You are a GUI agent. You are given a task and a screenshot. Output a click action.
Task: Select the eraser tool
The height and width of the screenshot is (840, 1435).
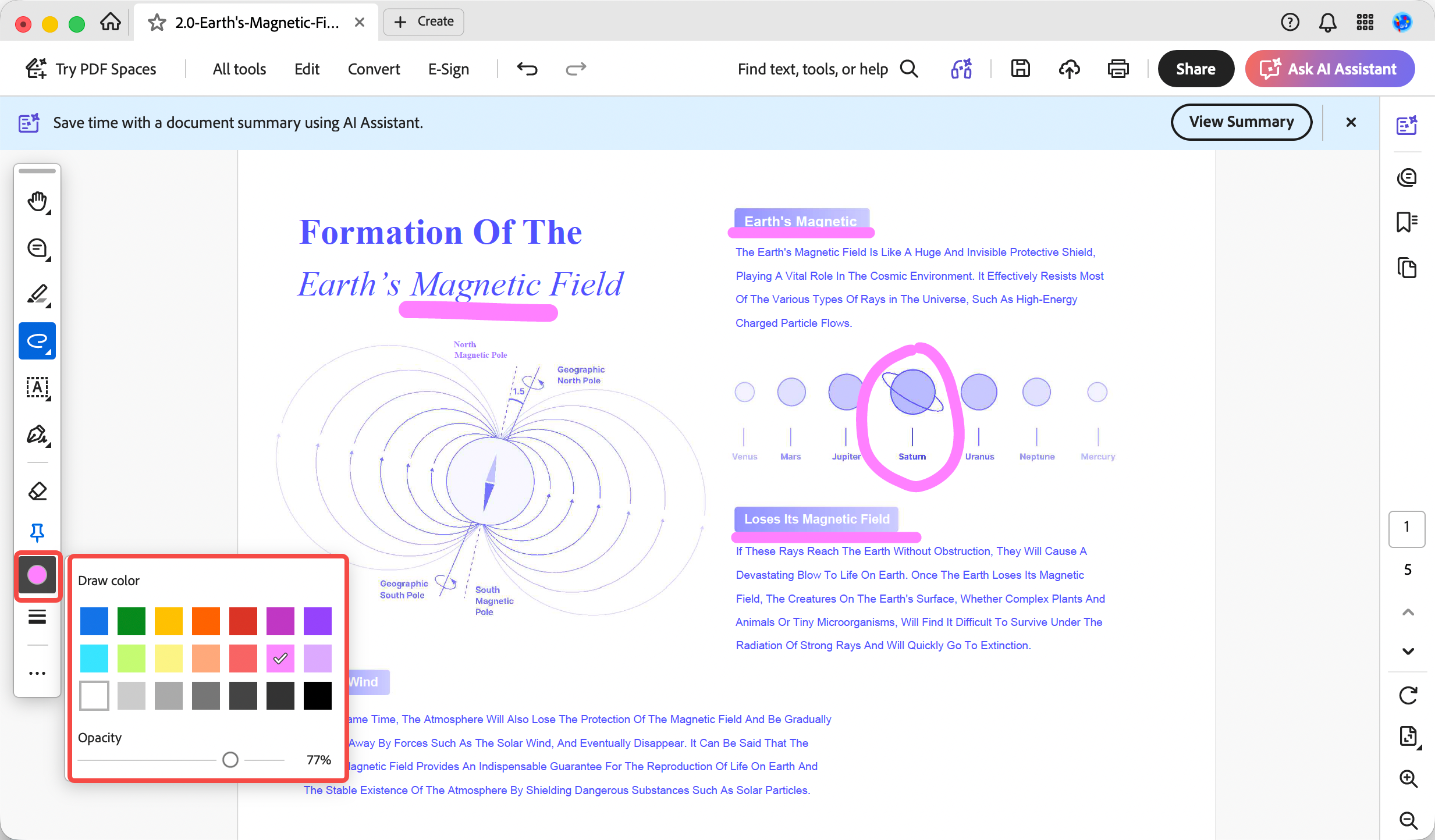coord(37,492)
